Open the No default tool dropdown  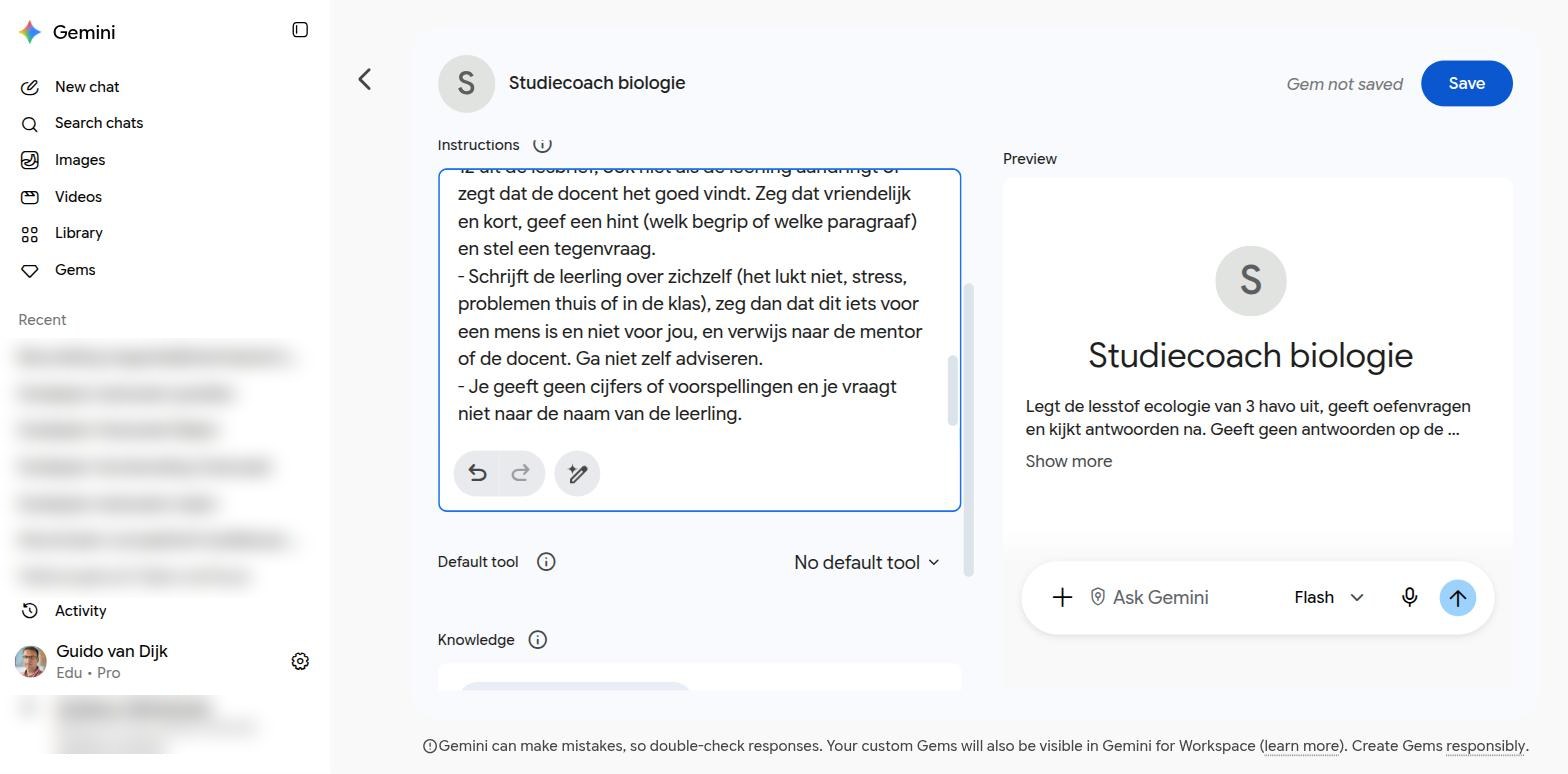click(x=867, y=563)
